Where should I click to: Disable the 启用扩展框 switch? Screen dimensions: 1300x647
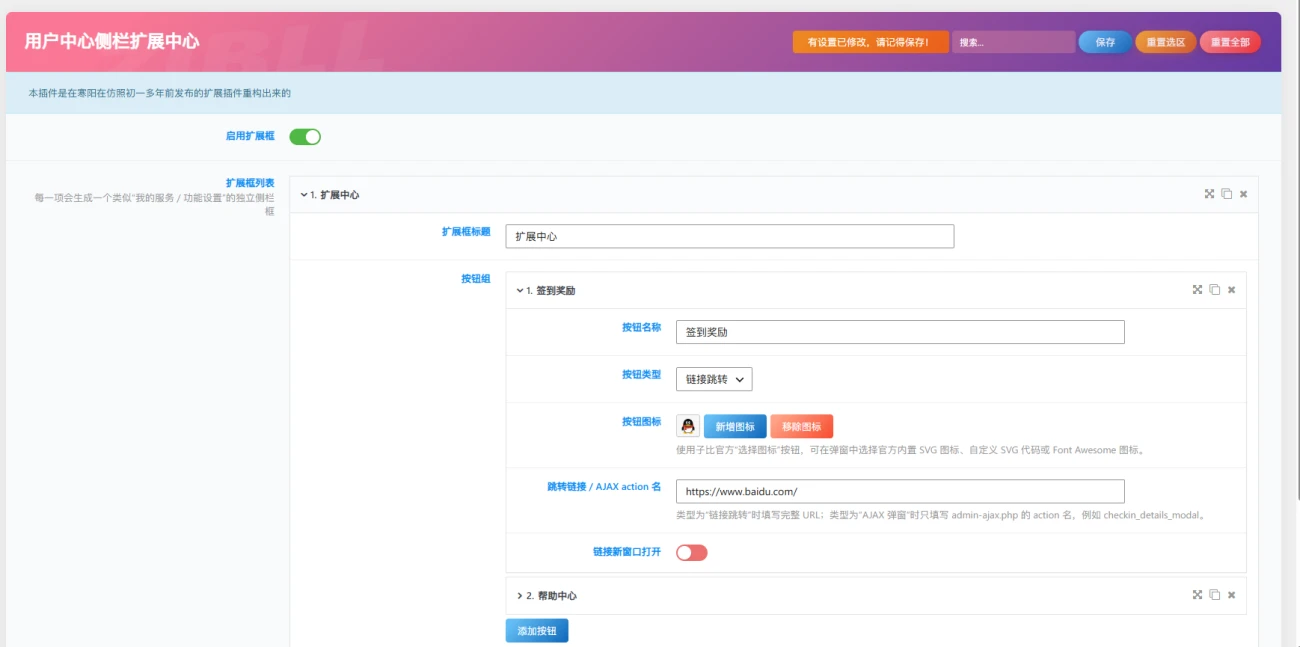(x=305, y=137)
